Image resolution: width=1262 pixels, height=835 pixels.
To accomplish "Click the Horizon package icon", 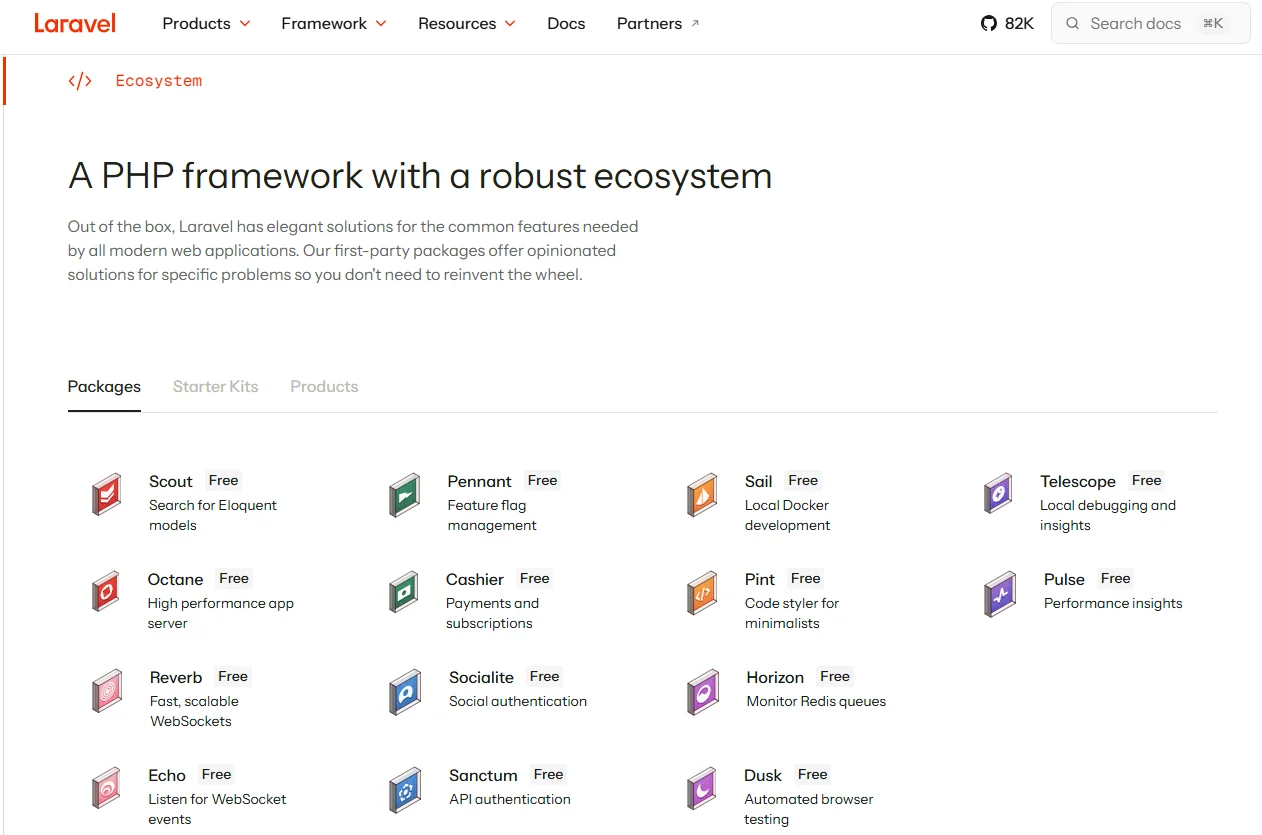I will [702, 690].
